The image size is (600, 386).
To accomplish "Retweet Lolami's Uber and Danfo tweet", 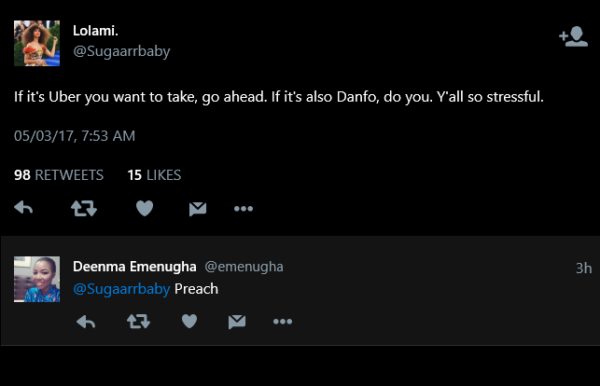I will click(84, 208).
